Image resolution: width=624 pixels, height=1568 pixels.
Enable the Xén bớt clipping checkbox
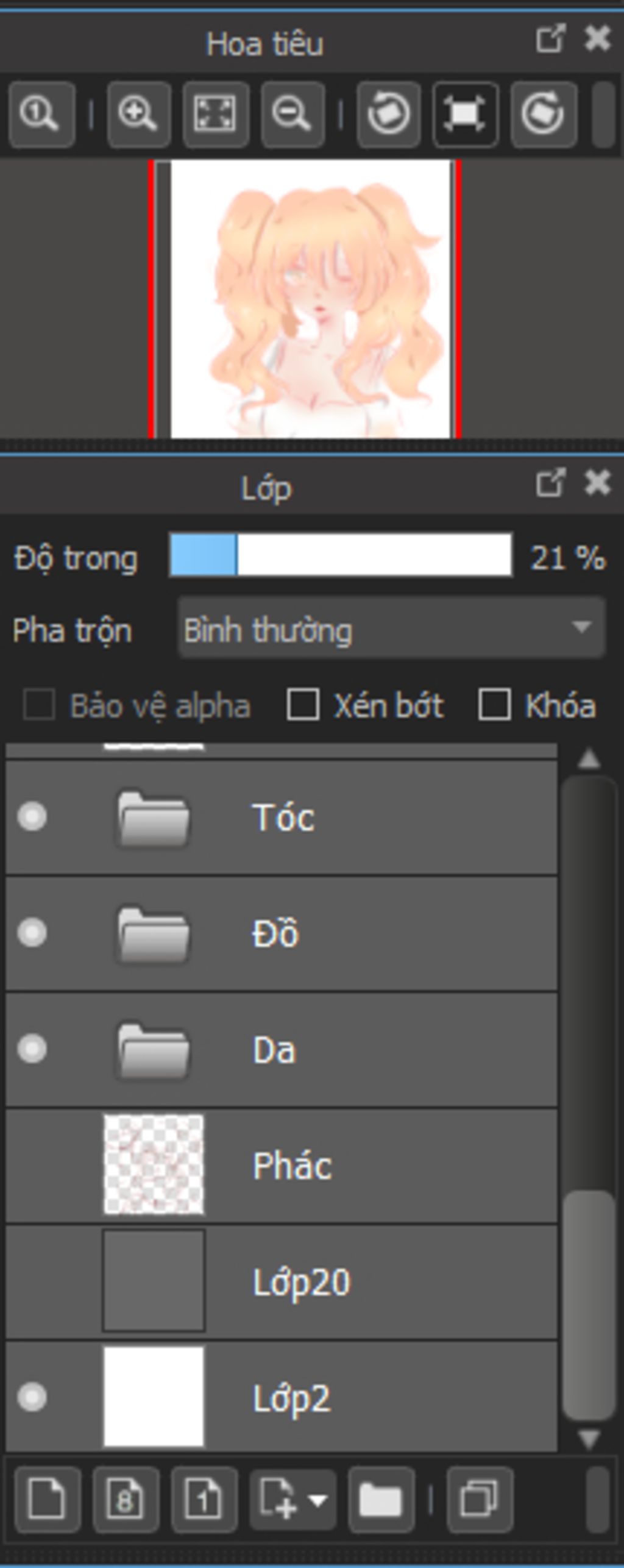click(x=303, y=705)
